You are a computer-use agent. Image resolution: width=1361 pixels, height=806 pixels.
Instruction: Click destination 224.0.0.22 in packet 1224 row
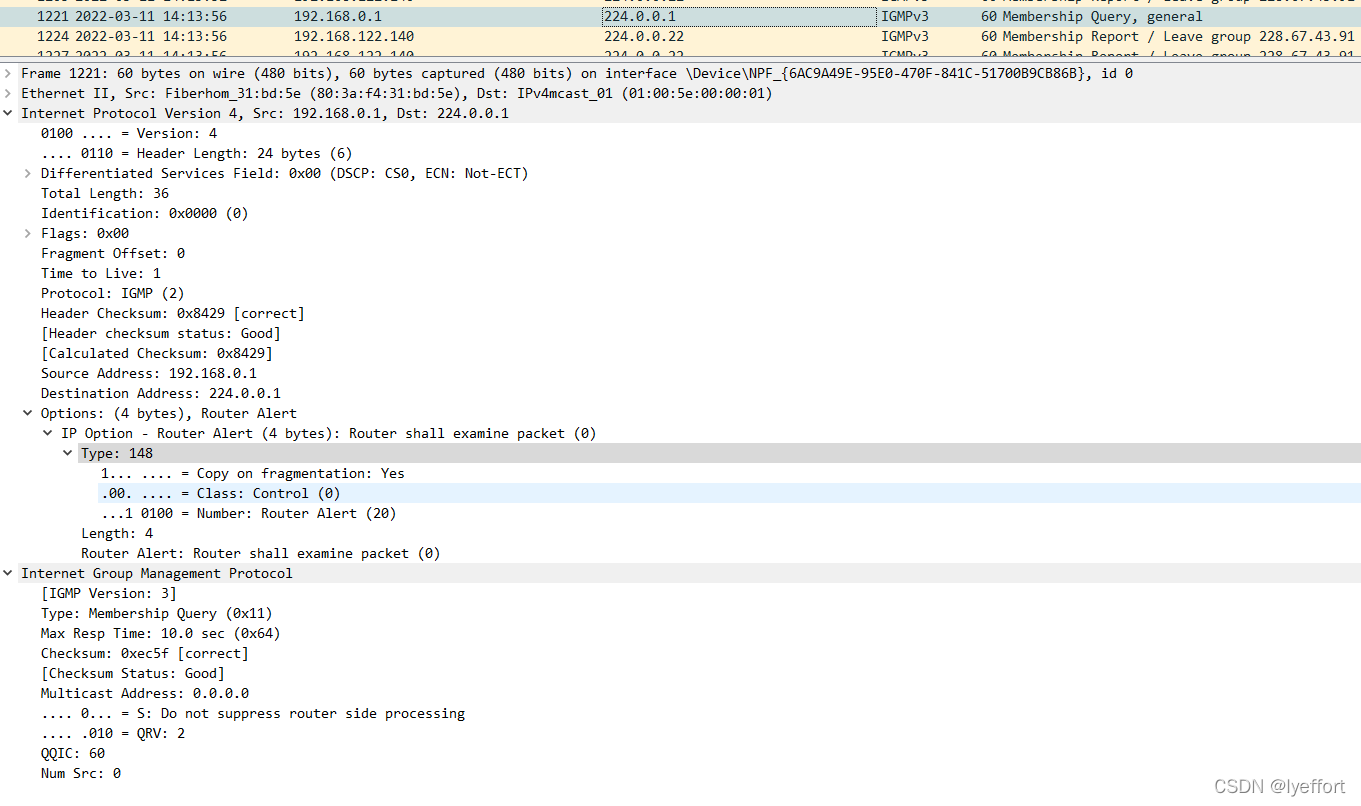point(644,36)
